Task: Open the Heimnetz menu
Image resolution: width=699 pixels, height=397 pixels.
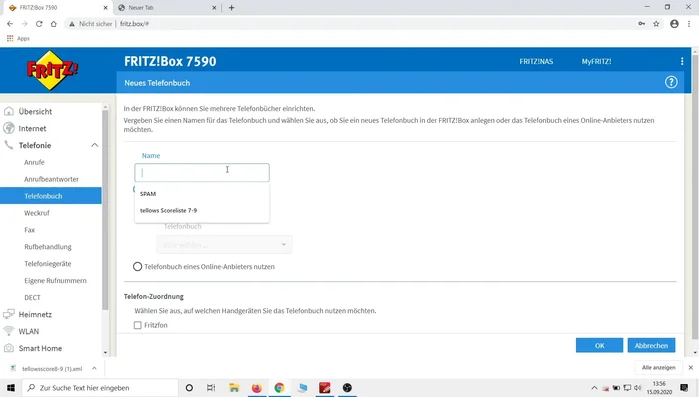Action: tap(35, 315)
